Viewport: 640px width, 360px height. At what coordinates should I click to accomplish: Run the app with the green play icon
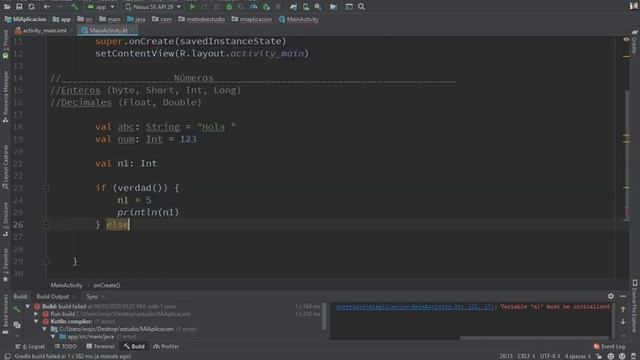coord(192,7)
